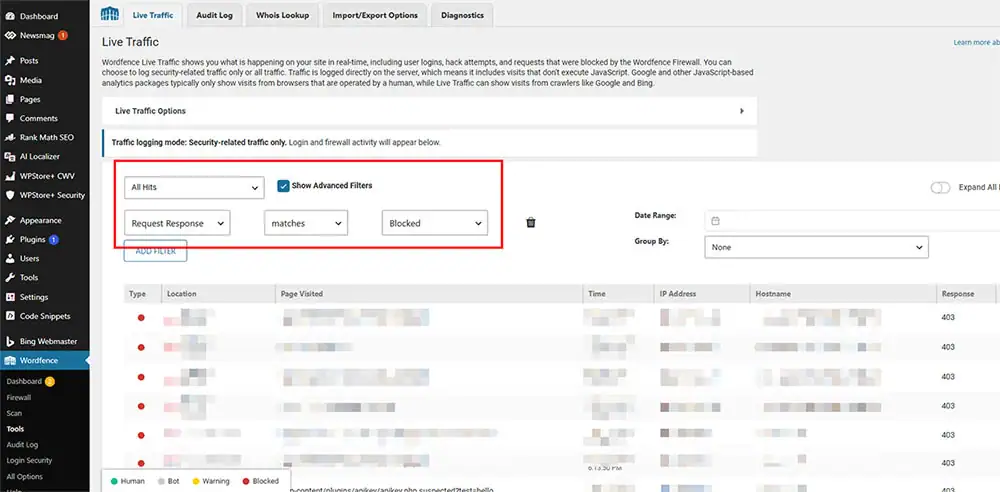This screenshot has width=1000, height=492.
Task: Click the yellow Warning legend dot
Action: 195,481
